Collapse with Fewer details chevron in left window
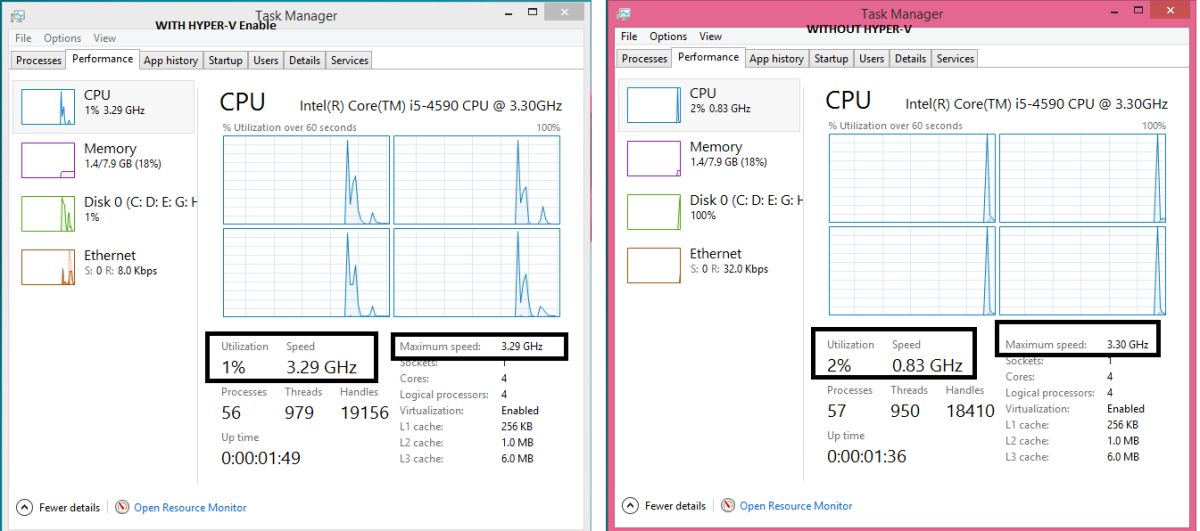 24,508
